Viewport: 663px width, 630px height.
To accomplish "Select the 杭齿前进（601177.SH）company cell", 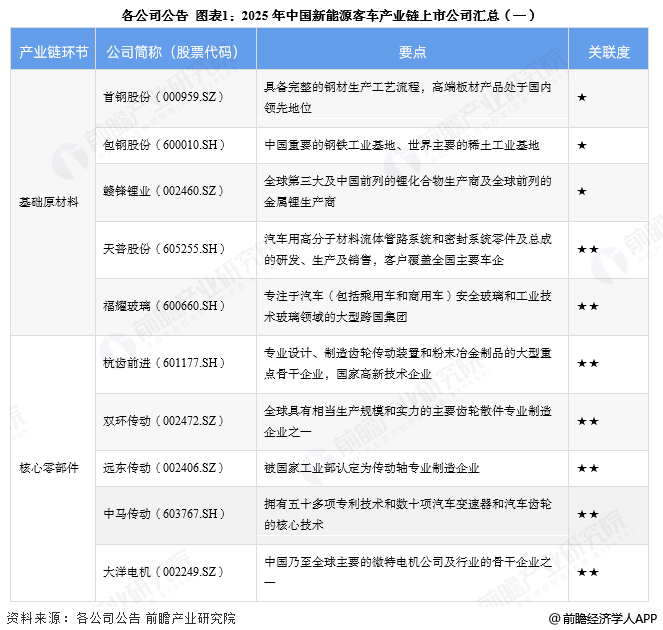I will point(162,363).
